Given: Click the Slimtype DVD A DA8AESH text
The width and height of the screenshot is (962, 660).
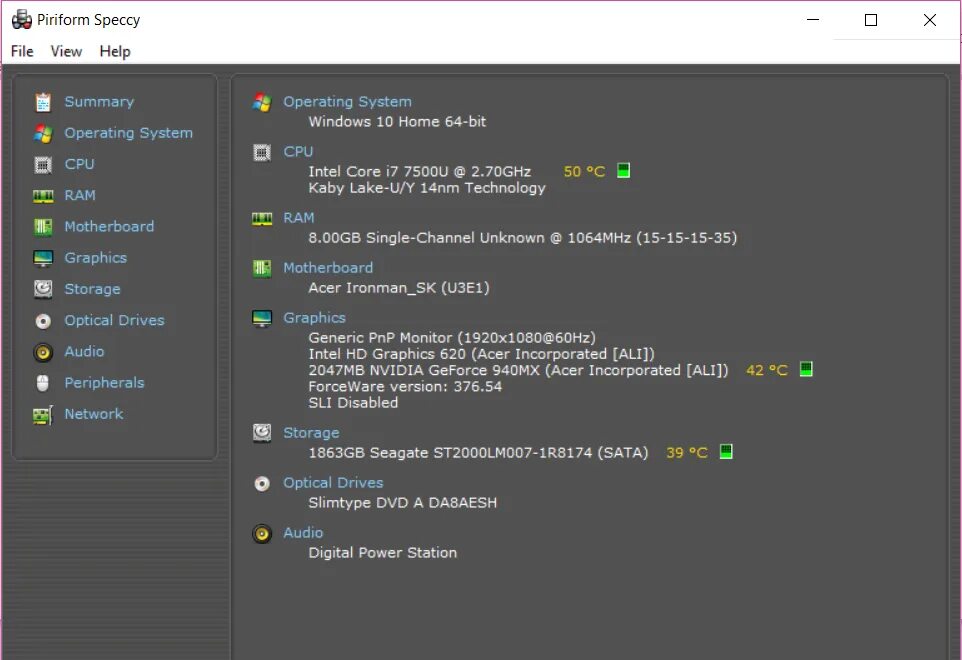Looking at the screenshot, I should pyautogui.click(x=402, y=503).
